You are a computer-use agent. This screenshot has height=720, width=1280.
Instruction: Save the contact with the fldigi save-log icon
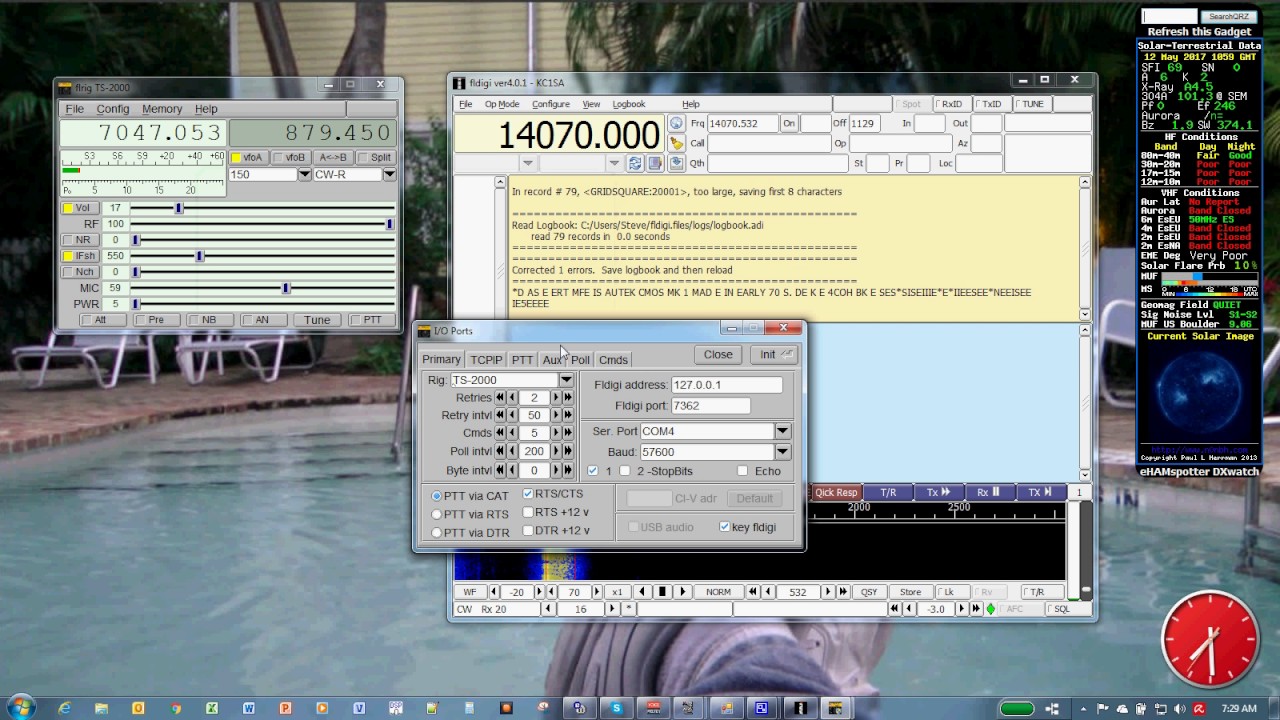tap(676, 163)
